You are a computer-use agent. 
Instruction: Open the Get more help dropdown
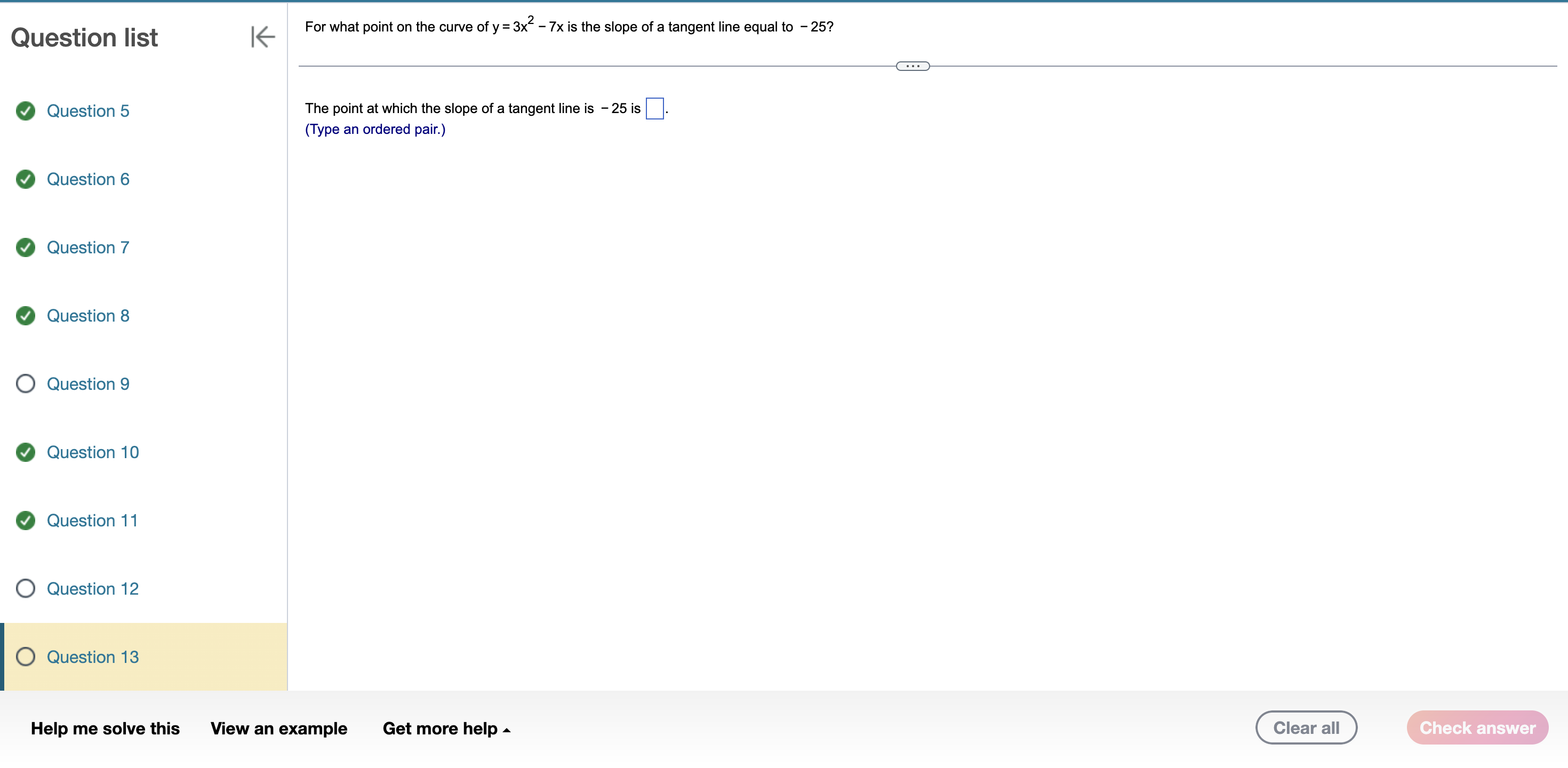[x=446, y=728]
